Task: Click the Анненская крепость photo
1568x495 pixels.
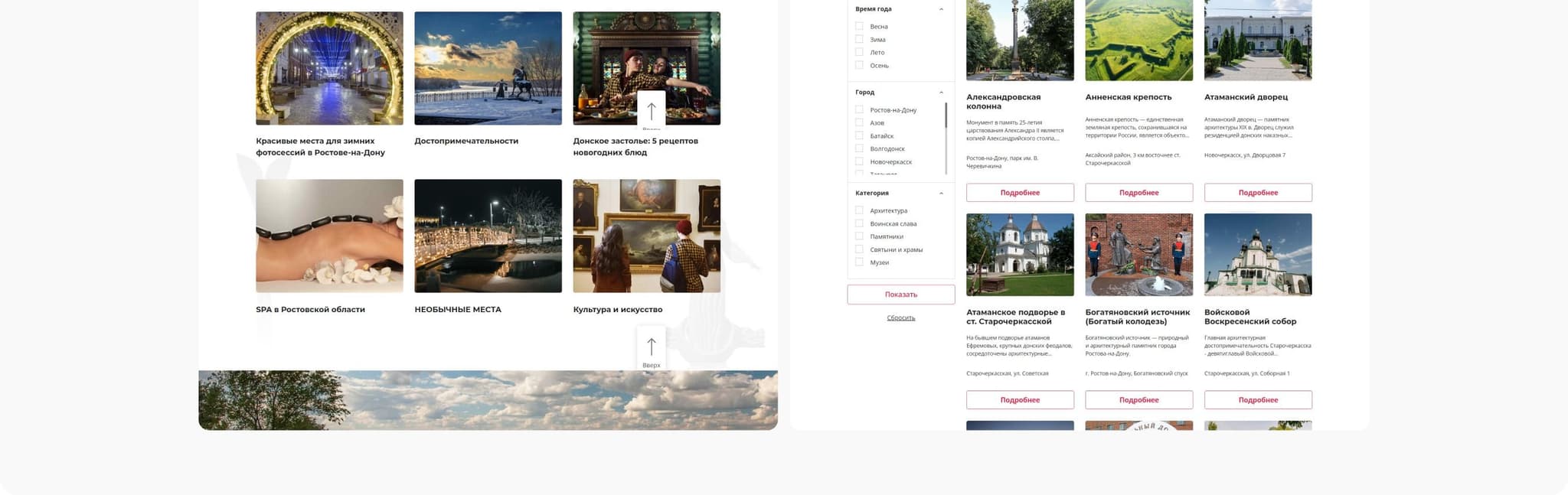Action: coord(1138,41)
